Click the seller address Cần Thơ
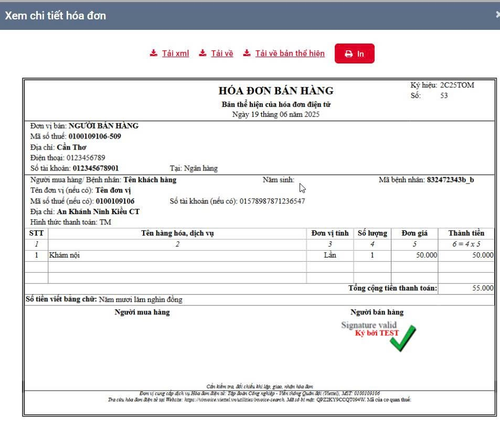The width and height of the screenshot is (500, 427). tap(71, 147)
